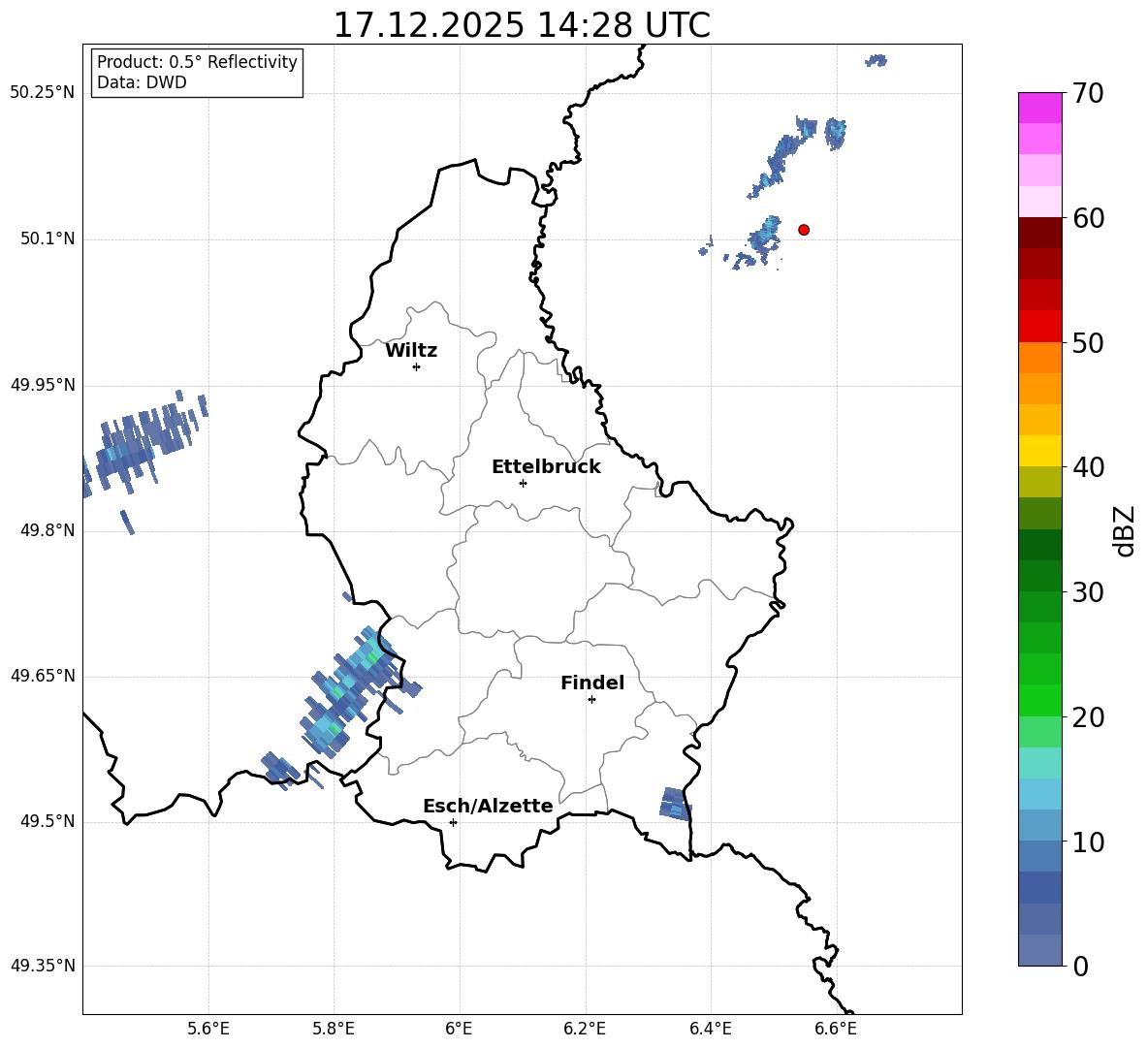Image resolution: width=1148 pixels, height=1048 pixels.
Task: Click the bright green swatch just above 20
Action: (1039, 700)
